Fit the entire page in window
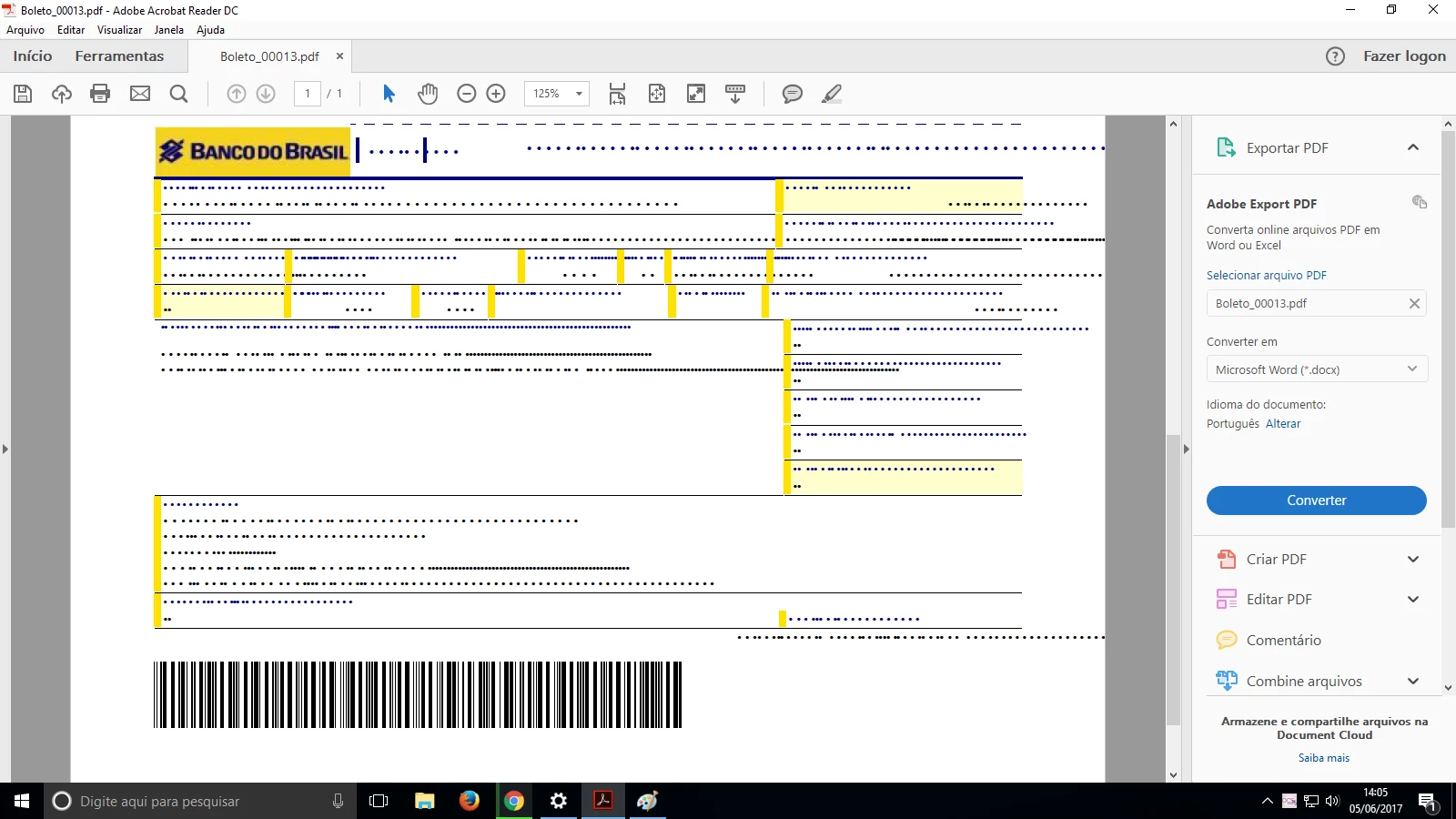This screenshot has width=1456, height=819. tap(657, 94)
